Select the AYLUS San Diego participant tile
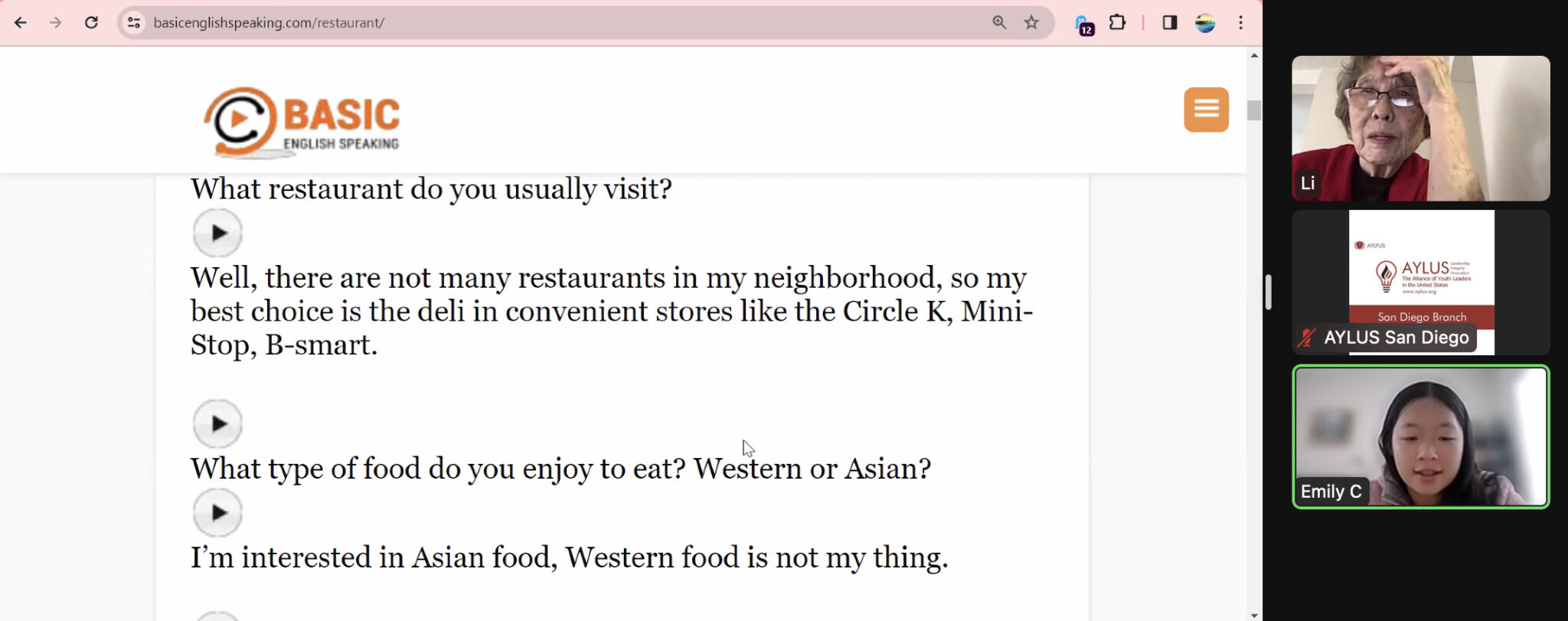Viewport: 1568px width, 621px height. click(1421, 283)
